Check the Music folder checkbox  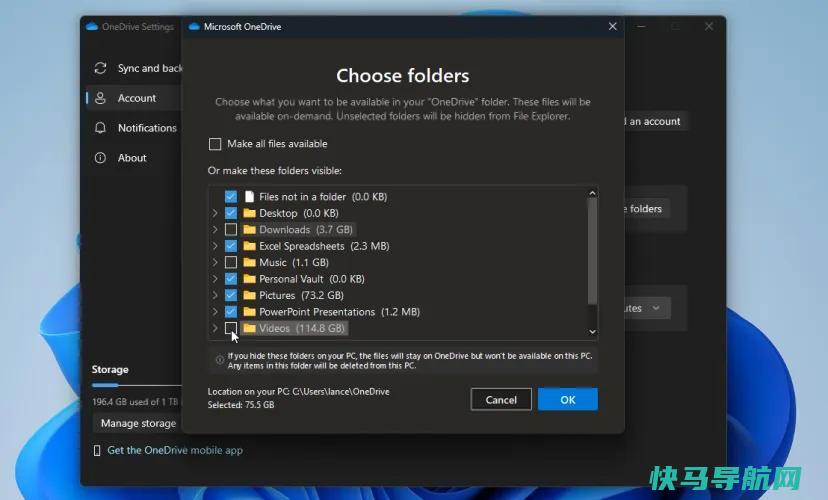coord(231,262)
